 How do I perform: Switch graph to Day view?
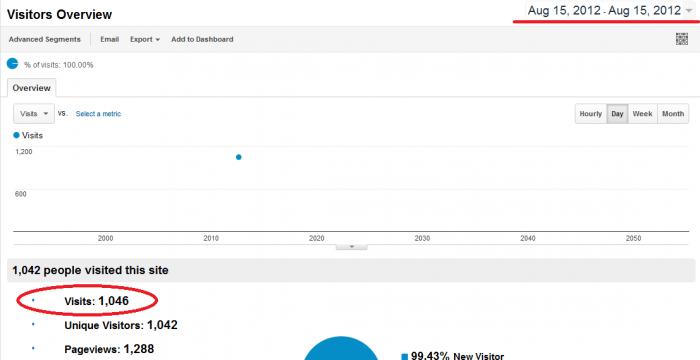617,113
